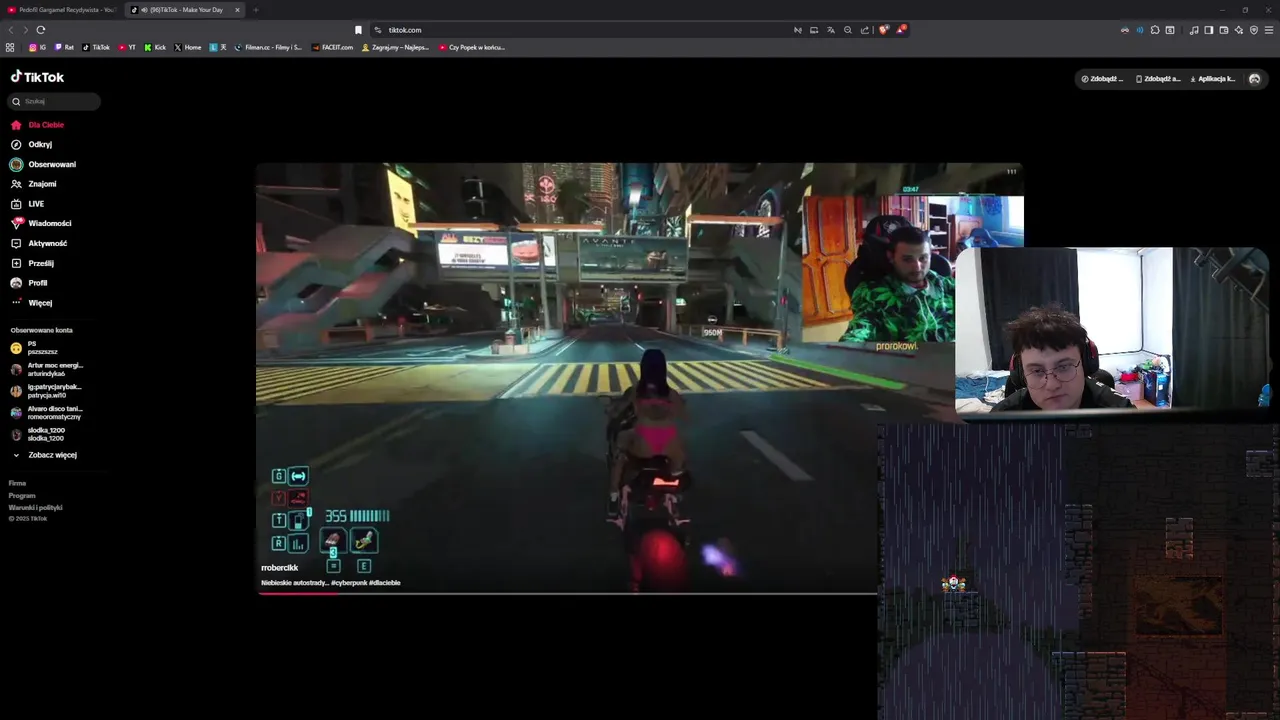Click the Aplikacja download button

coord(1213,79)
